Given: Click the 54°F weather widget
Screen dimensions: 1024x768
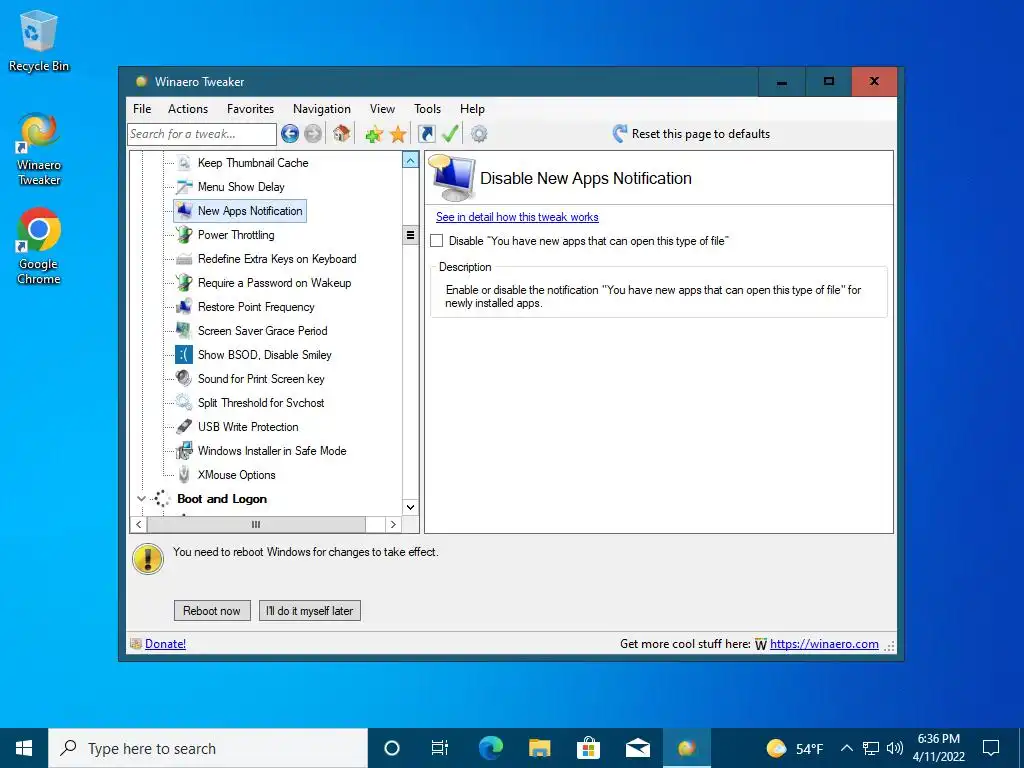Looking at the screenshot, I should 795,748.
